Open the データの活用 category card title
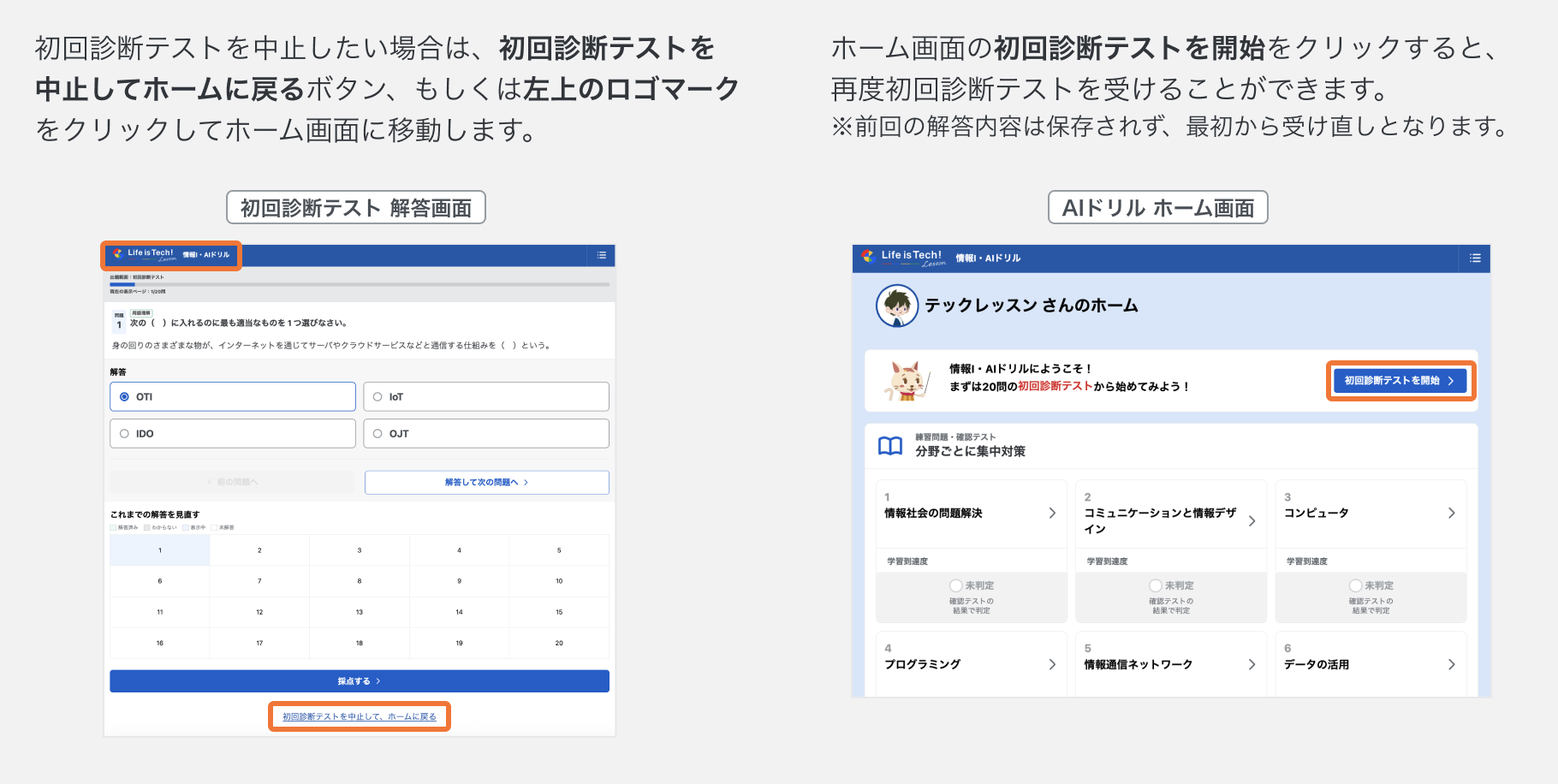The image size is (1558, 784). [x=1317, y=664]
